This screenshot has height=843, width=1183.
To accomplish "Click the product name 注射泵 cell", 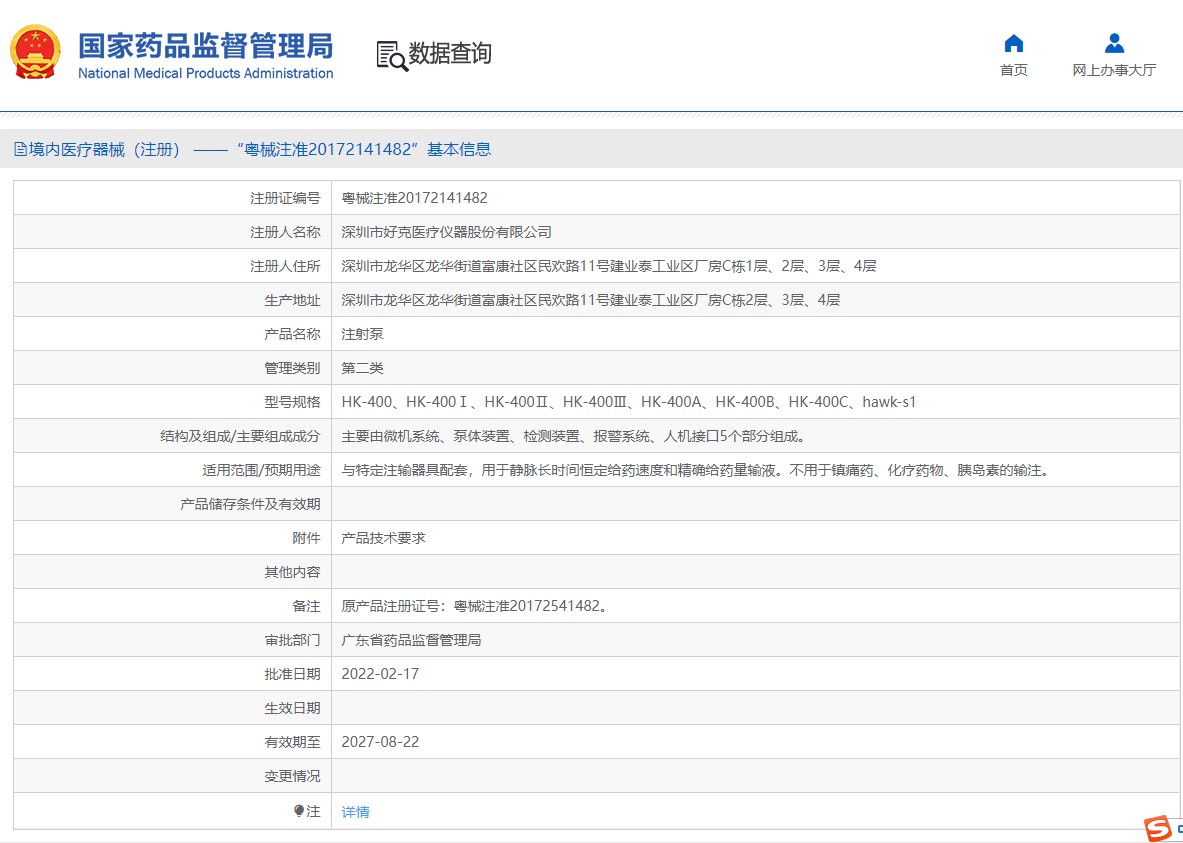I will [x=362, y=334].
